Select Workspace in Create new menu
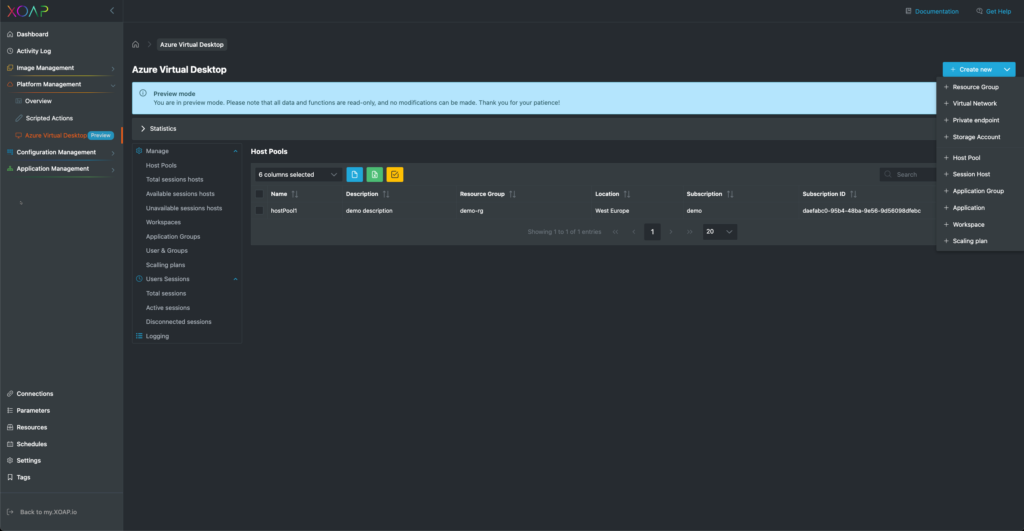The image size is (1024, 531). [968, 225]
